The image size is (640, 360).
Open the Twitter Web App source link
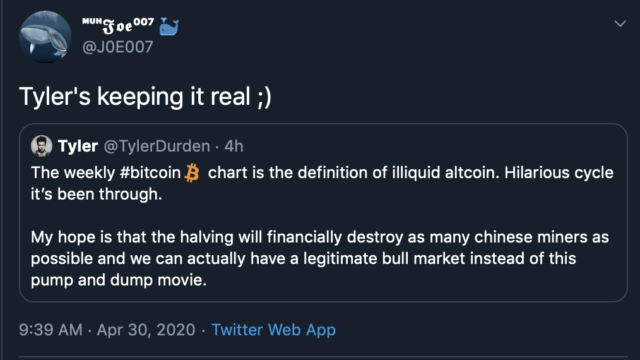pyautogui.click(x=273, y=329)
